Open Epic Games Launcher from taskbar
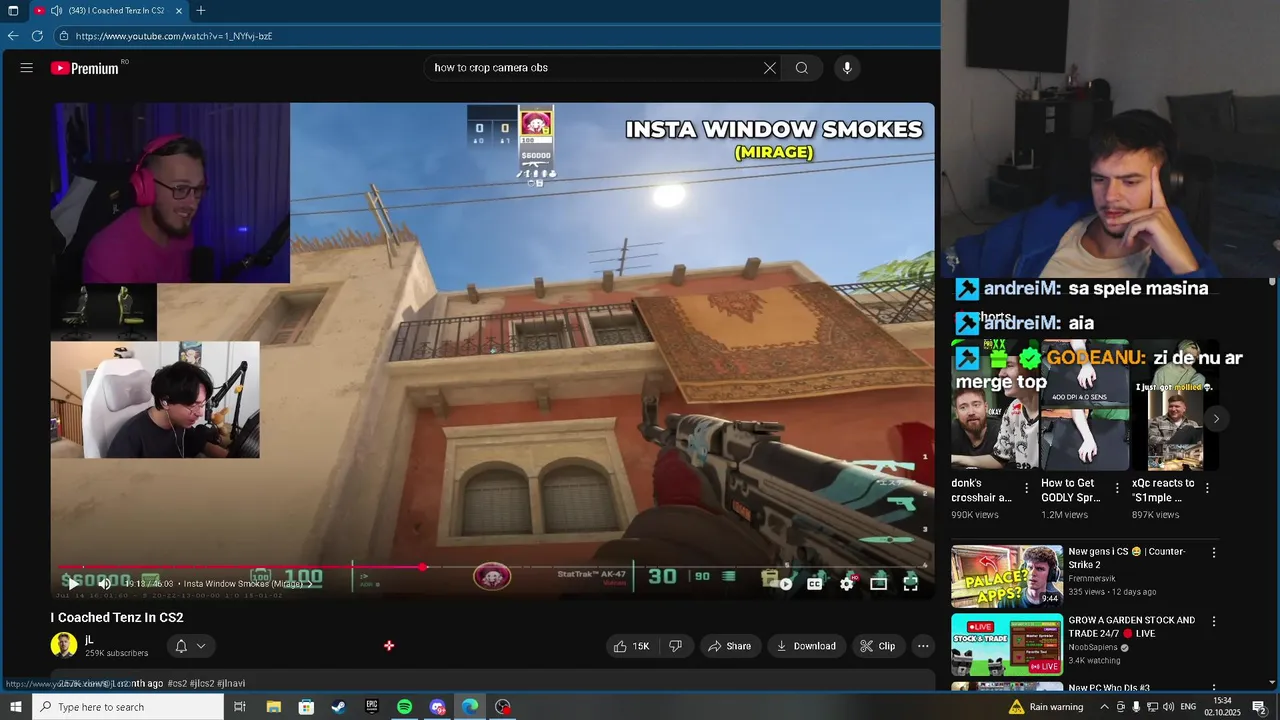1280x720 pixels. [x=372, y=707]
